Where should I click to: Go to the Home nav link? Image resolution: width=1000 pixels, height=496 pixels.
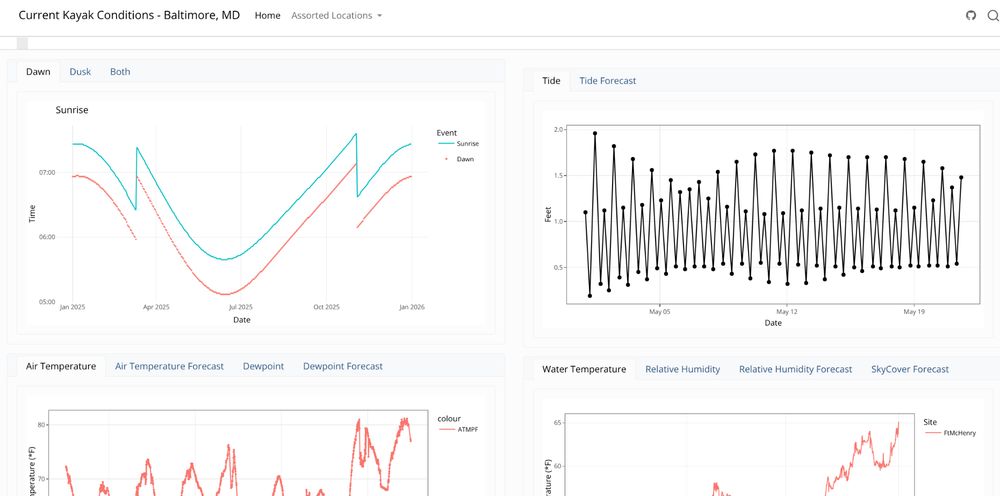click(267, 15)
